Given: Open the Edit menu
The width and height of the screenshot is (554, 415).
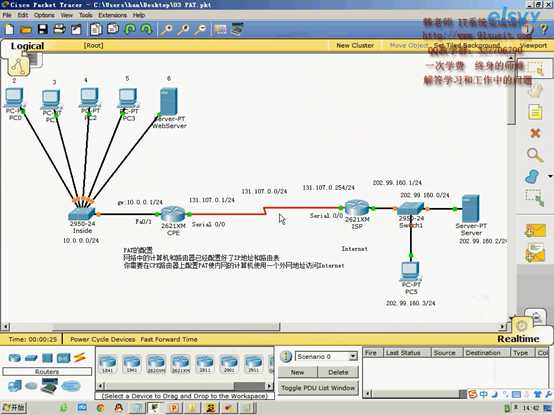Looking at the screenshot, I should [23, 15].
